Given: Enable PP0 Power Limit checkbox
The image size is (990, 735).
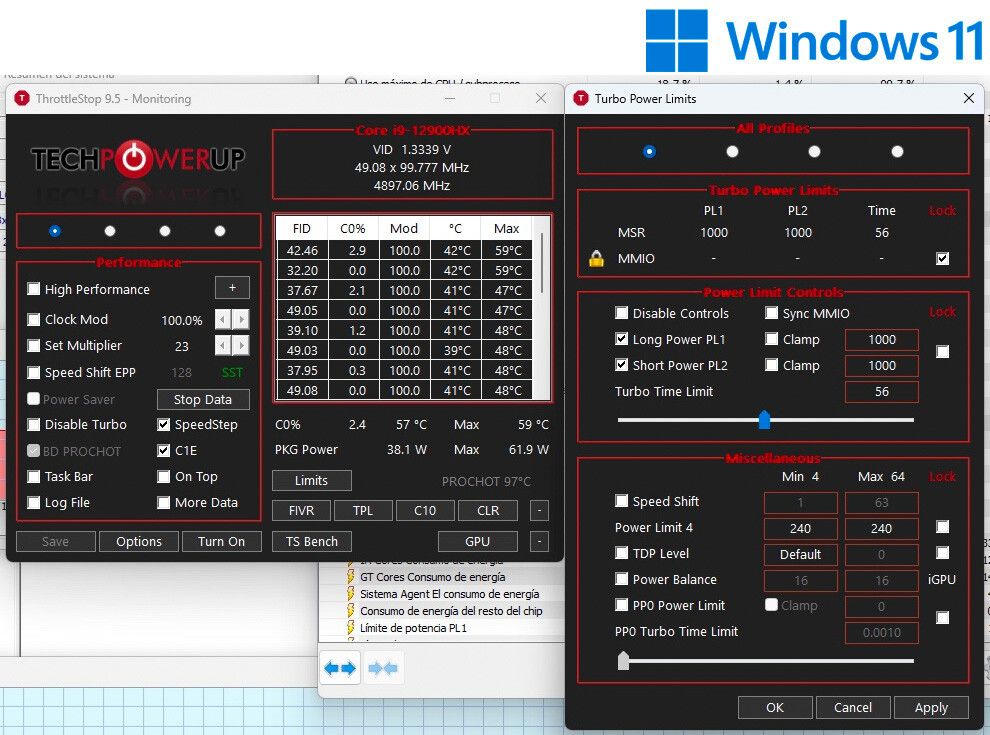Looking at the screenshot, I should click(x=622, y=606).
